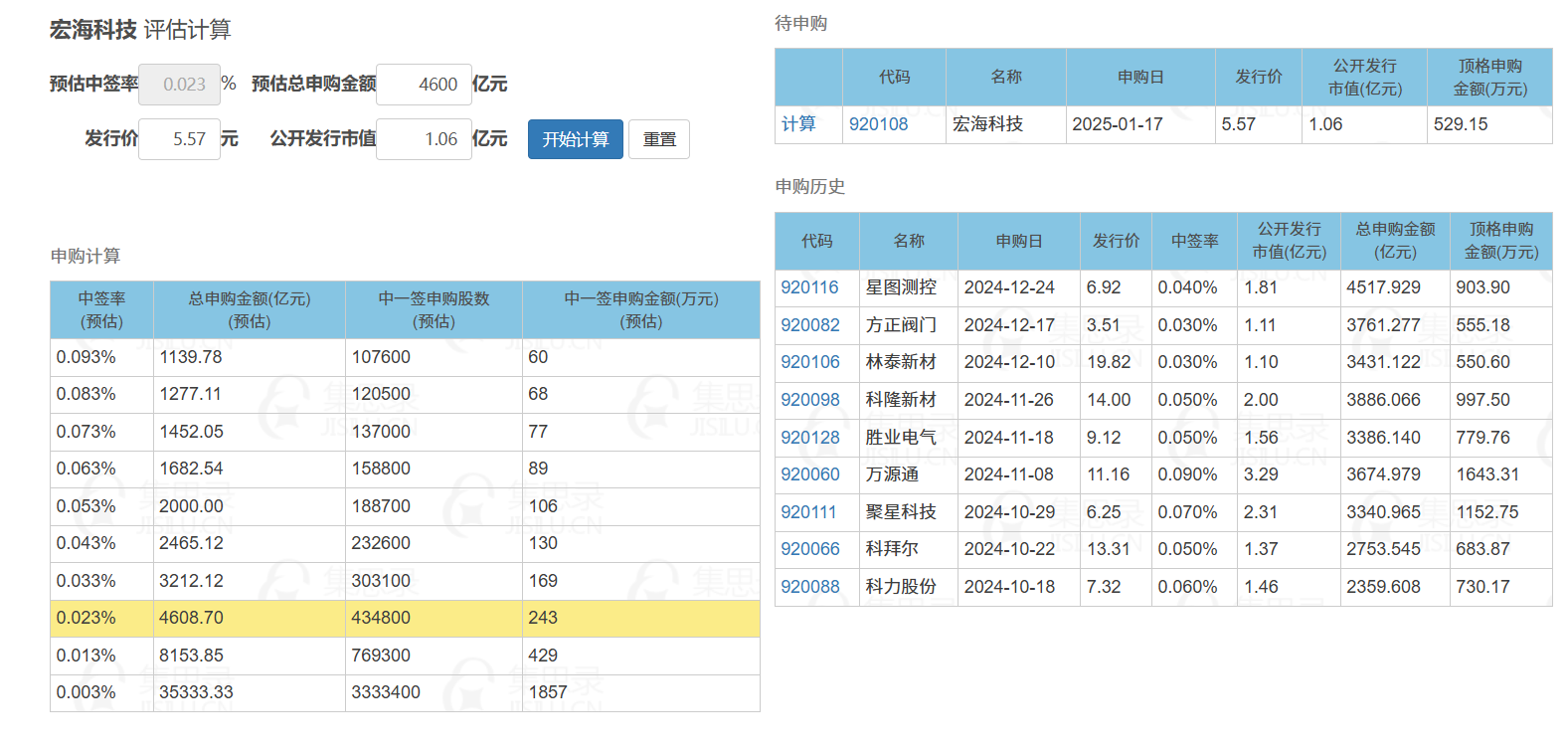
Task: Select the highlighted 0.023% row
Action: click(x=404, y=618)
